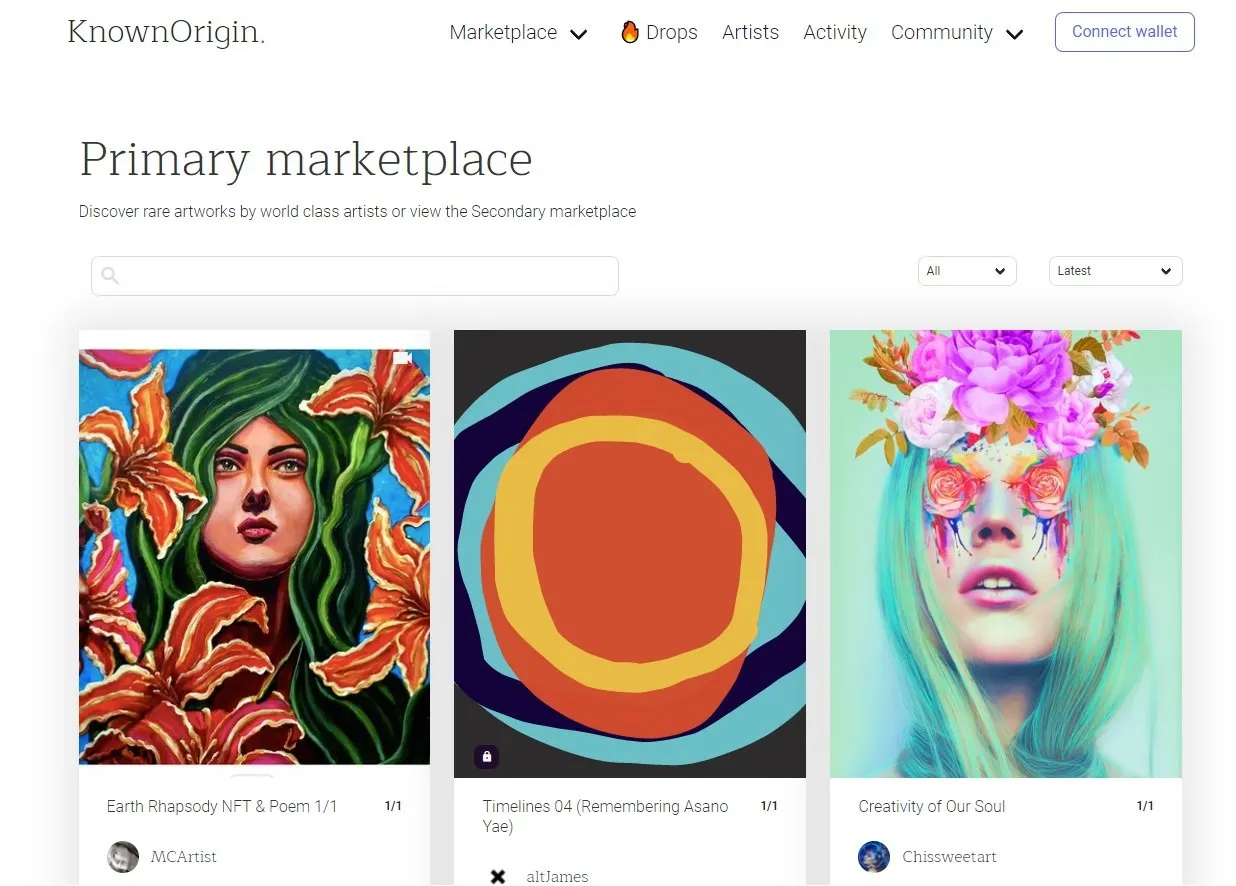Open the Latest sort dropdown
1236x886 pixels.
coord(1115,271)
